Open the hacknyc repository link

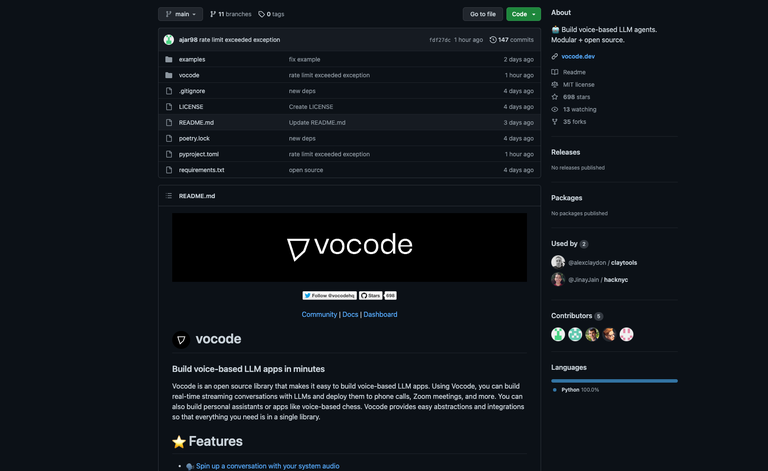pyautogui.click(x=616, y=280)
